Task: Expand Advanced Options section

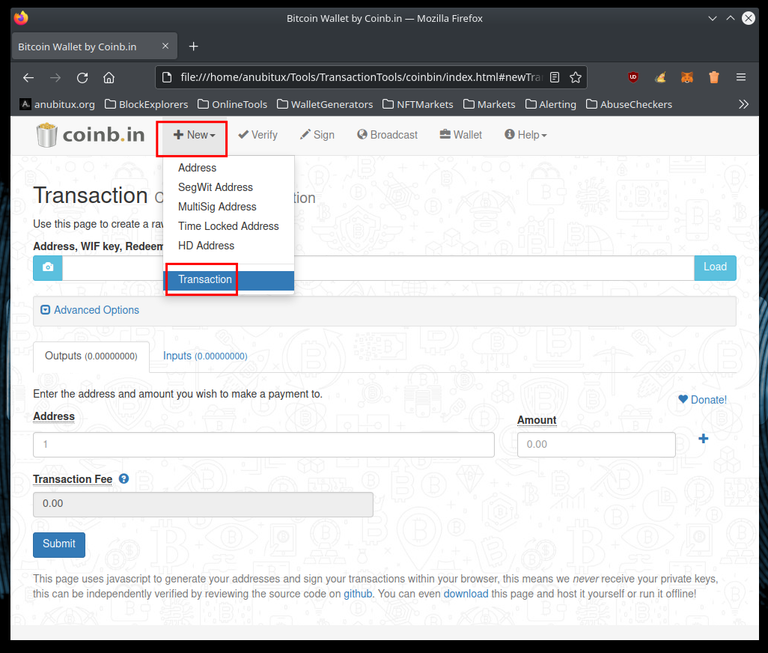Action: coord(90,310)
